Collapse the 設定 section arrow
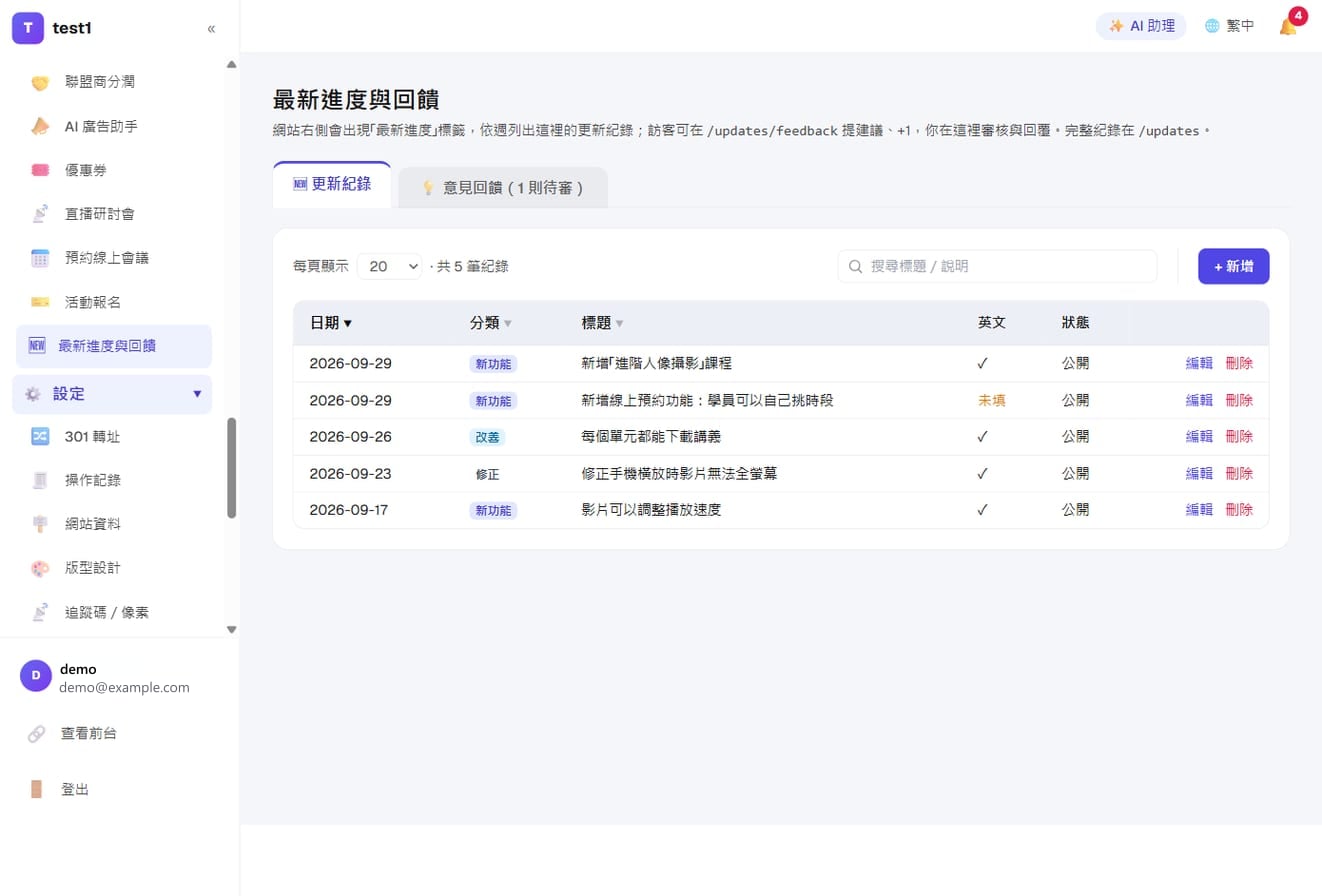The width and height of the screenshot is (1322, 896). click(197, 394)
